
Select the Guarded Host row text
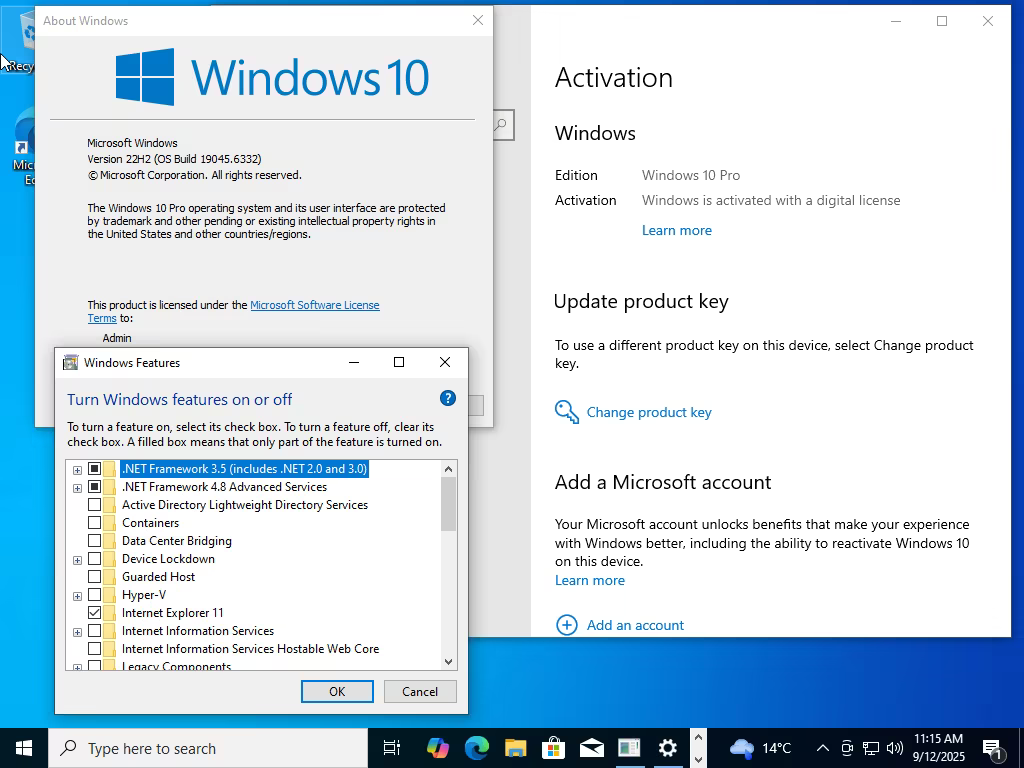point(158,577)
